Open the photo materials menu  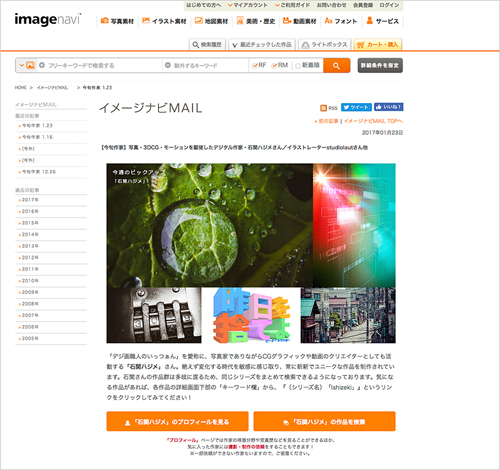pyautogui.click(x=117, y=21)
